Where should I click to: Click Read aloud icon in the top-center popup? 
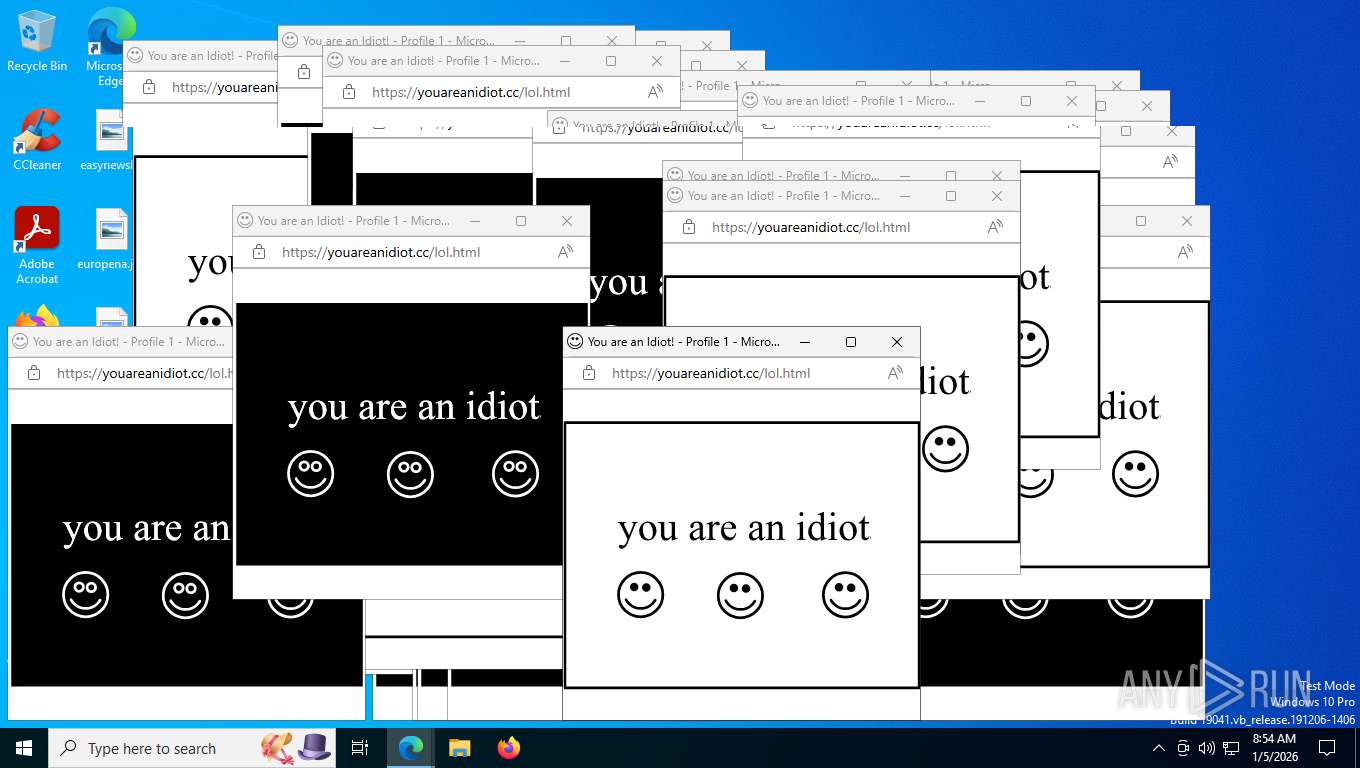655,92
